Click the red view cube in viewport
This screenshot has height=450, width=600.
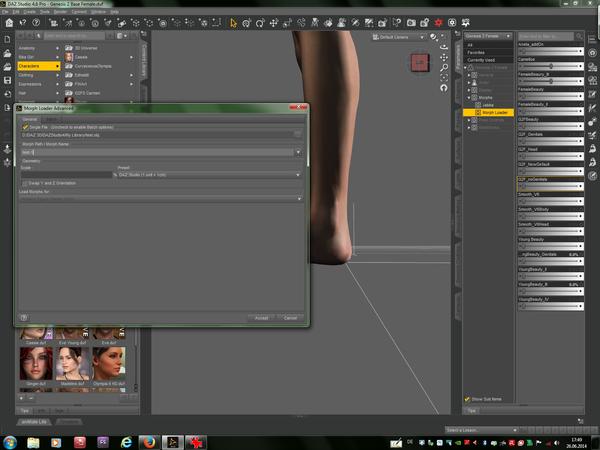tap(420, 63)
